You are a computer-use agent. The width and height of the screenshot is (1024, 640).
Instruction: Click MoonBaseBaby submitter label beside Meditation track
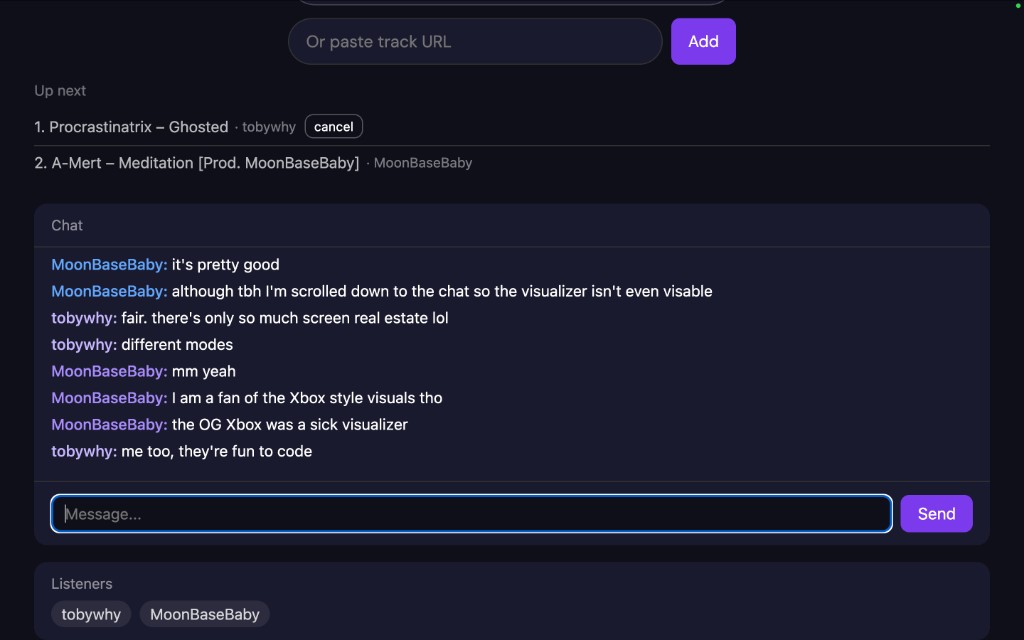[x=422, y=163]
